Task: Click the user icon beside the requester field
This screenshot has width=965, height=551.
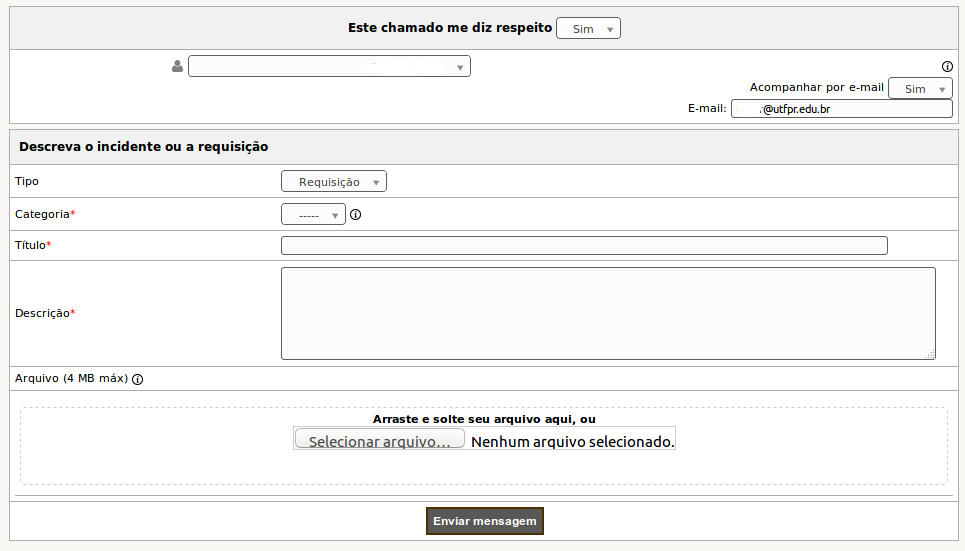Action: pyautogui.click(x=178, y=66)
